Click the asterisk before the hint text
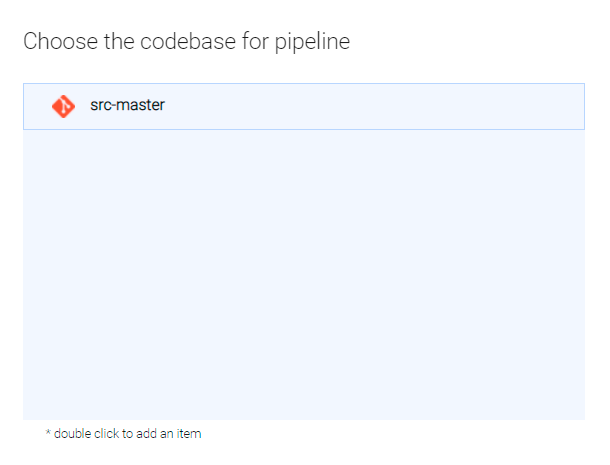 (48, 434)
